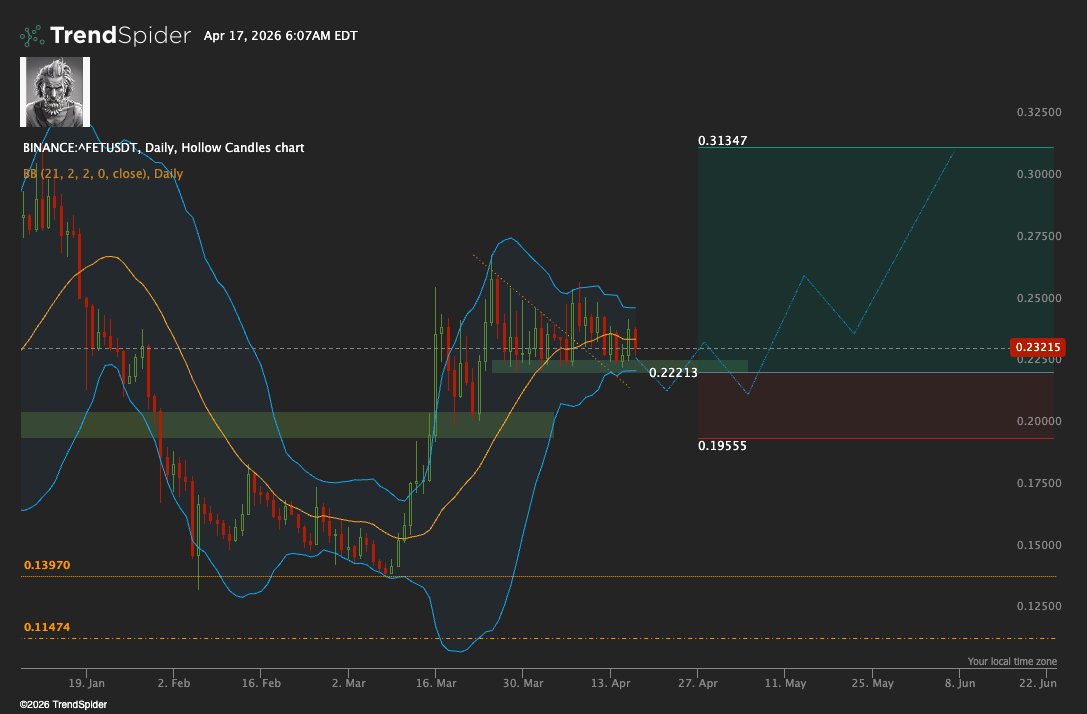Click the red stop-loss zone
The image size is (1087, 714).
pos(875,405)
